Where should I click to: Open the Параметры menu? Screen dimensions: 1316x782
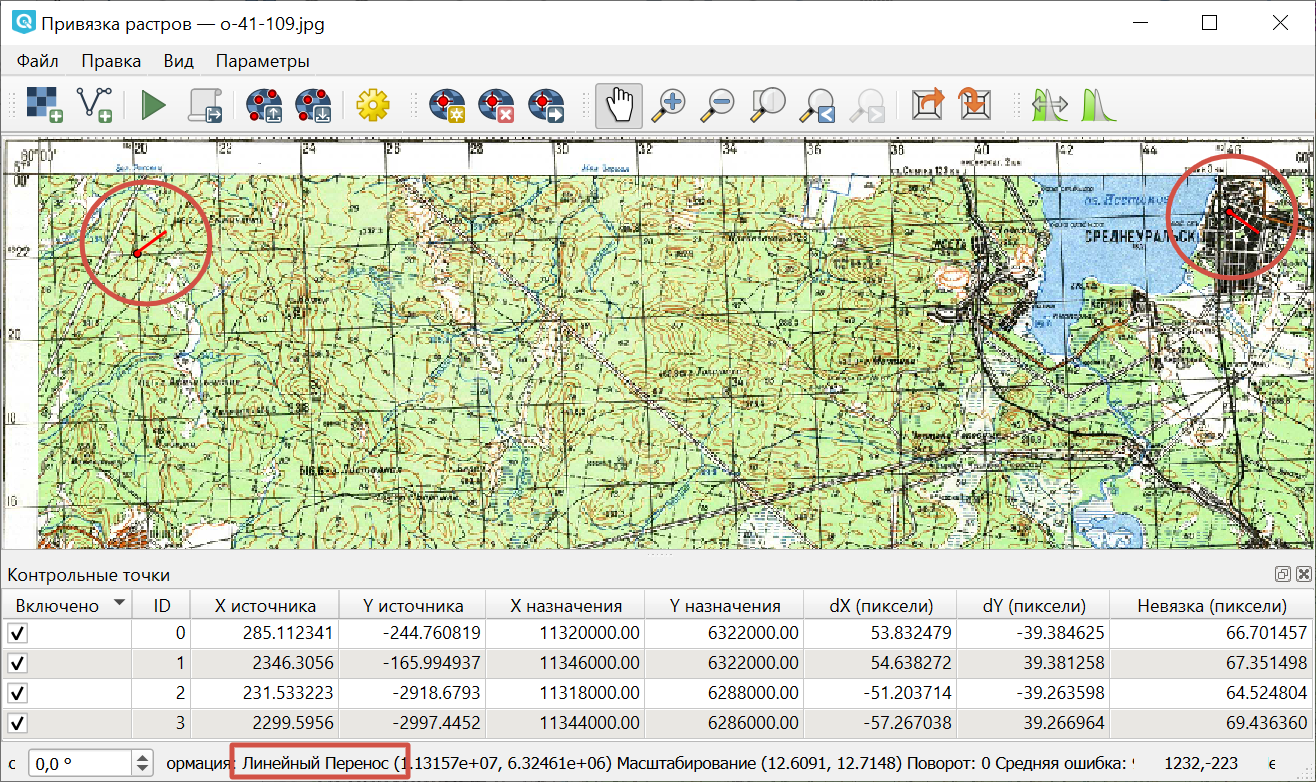(263, 61)
